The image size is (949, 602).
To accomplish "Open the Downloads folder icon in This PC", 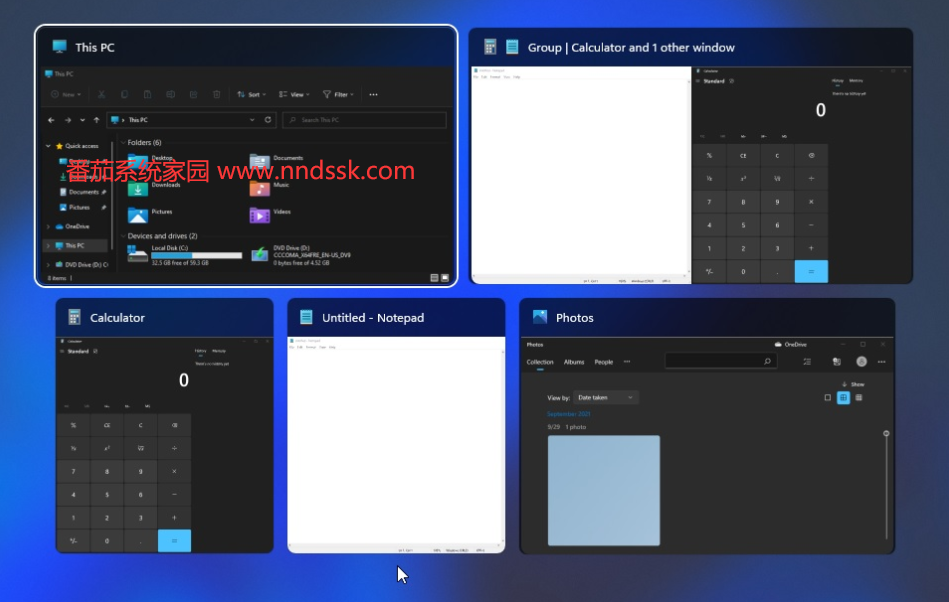I will tap(137, 189).
